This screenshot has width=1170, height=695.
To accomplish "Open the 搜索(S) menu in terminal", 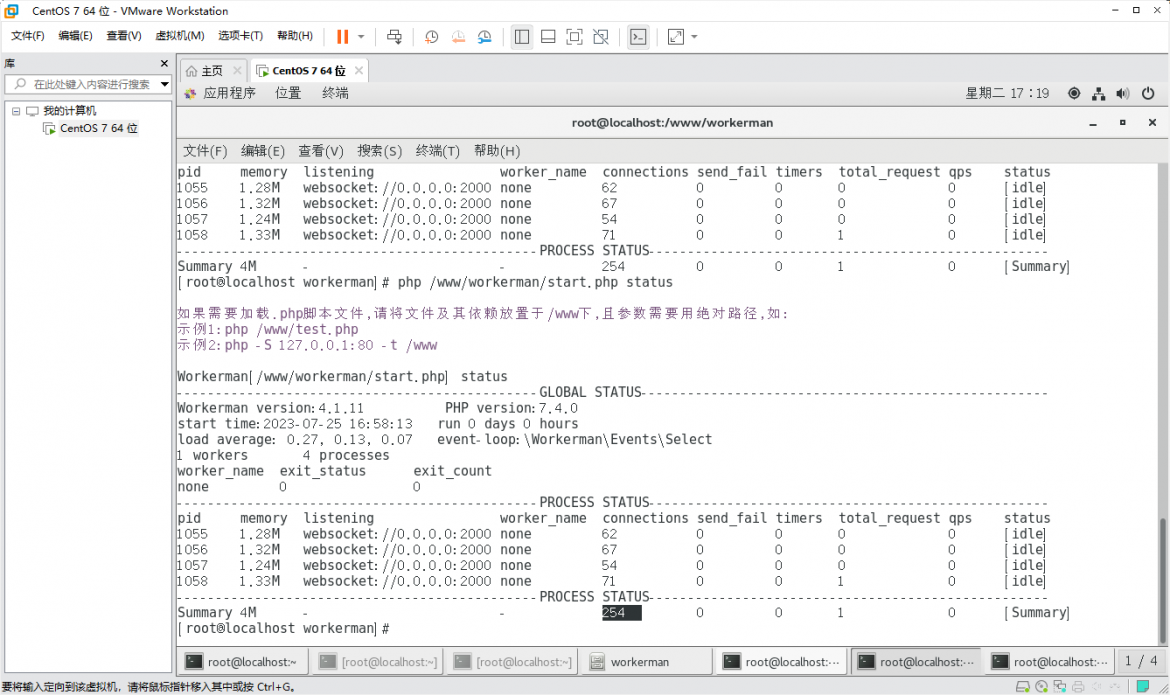I will point(379,151).
